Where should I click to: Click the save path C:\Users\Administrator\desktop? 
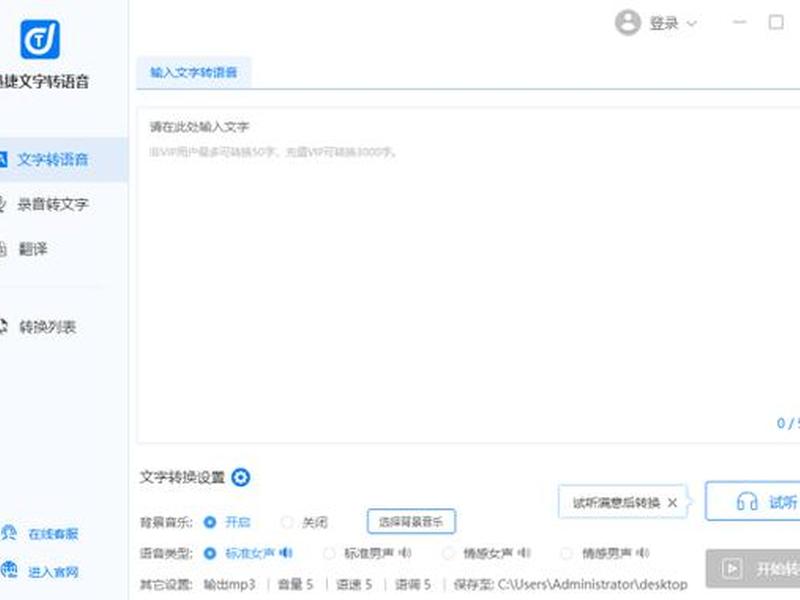pos(593,584)
